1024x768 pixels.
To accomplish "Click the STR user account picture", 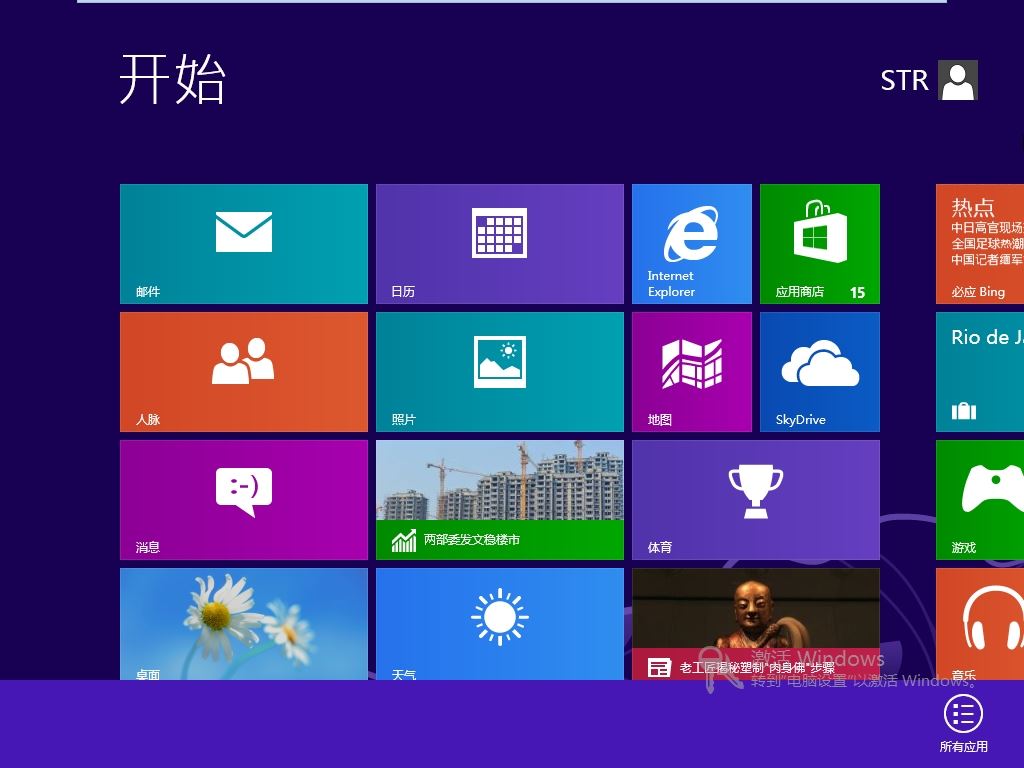I will click(957, 80).
